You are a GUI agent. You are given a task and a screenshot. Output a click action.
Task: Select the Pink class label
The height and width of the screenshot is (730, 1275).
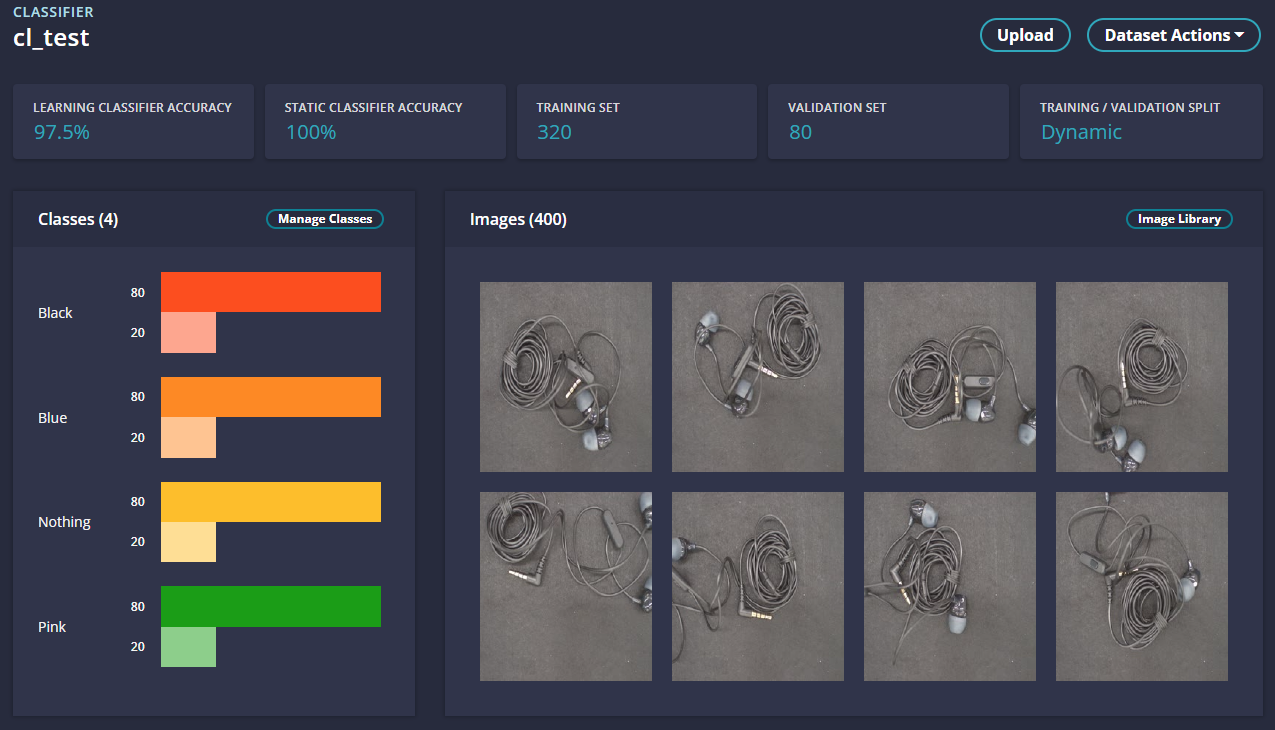[52, 627]
